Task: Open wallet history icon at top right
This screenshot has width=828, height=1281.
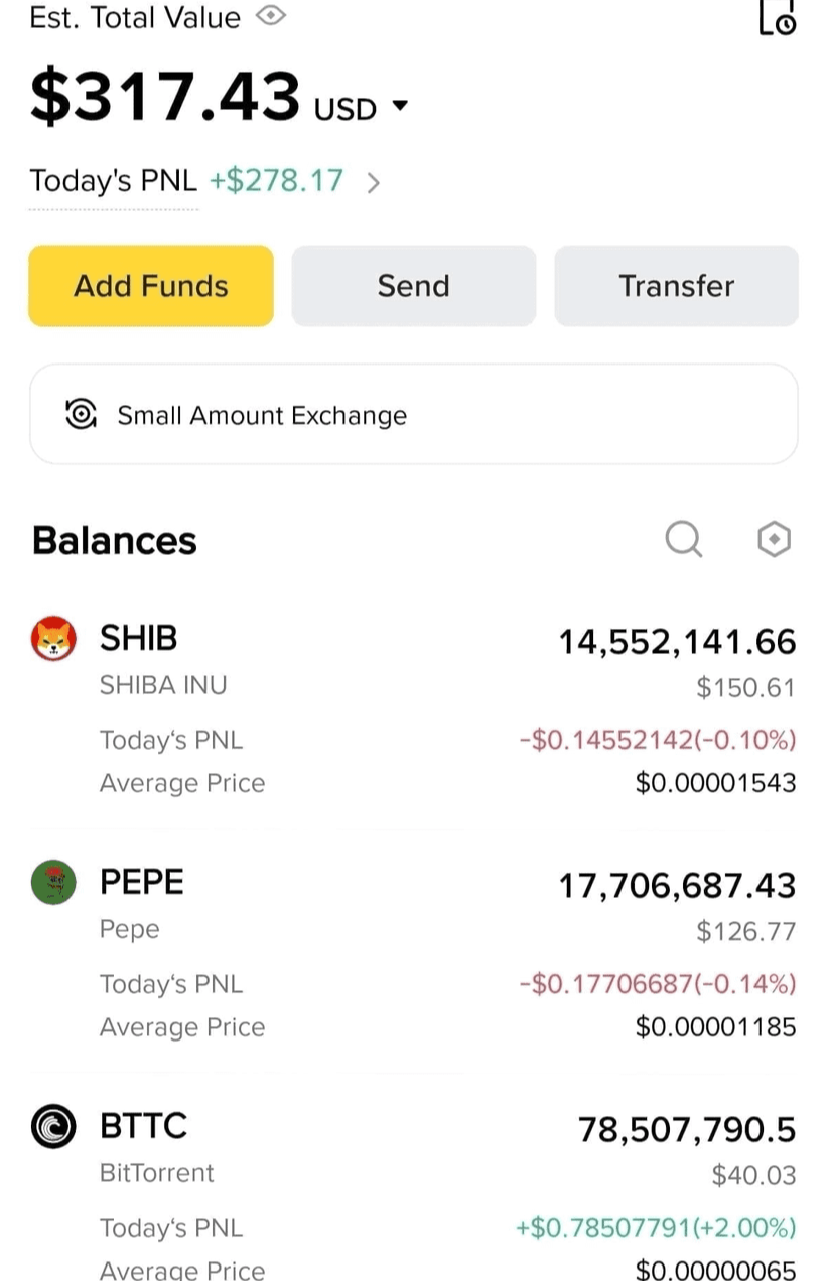Action: [778, 16]
